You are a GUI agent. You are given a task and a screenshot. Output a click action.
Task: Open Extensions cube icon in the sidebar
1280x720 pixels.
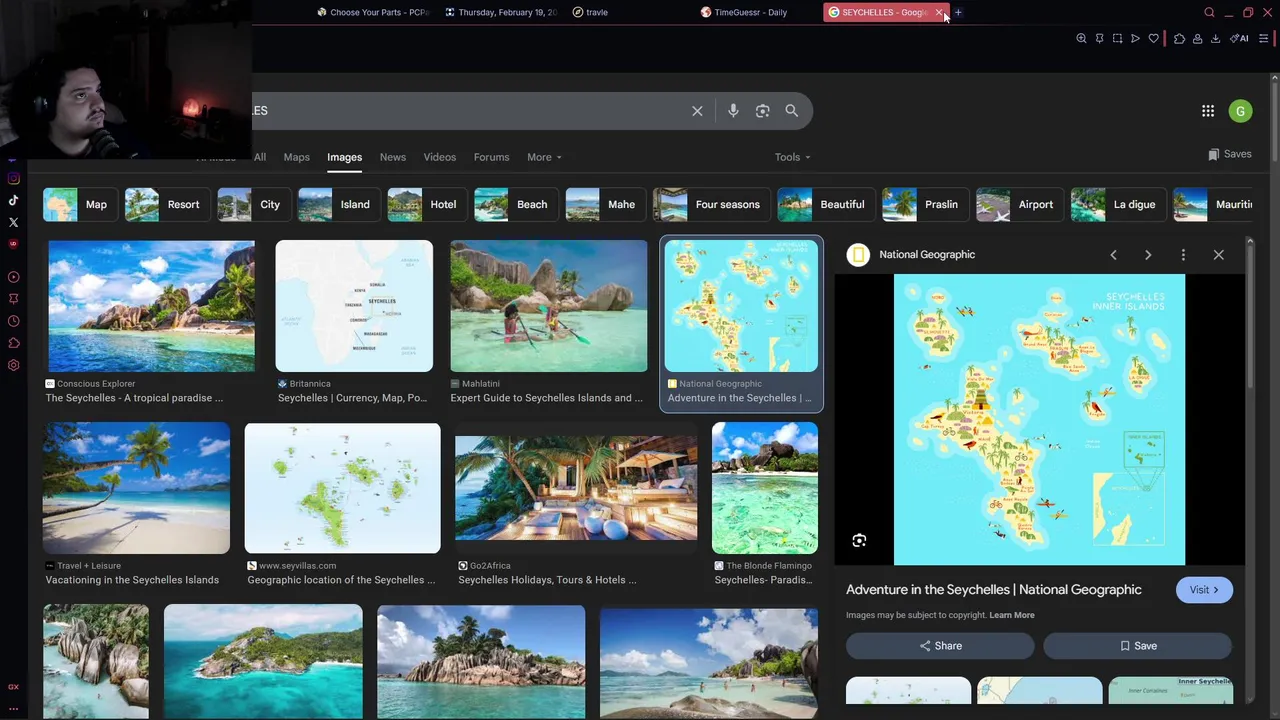(x=13, y=343)
